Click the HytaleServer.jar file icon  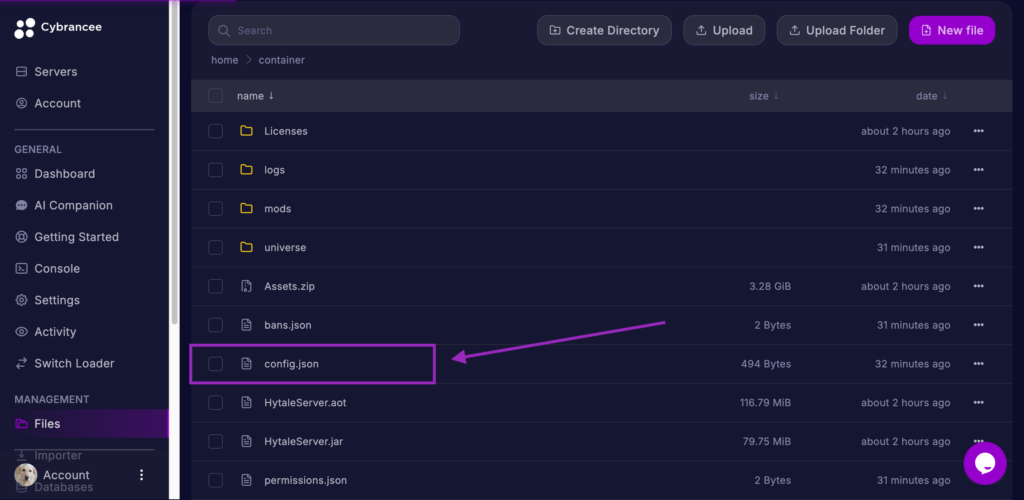[246, 441]
